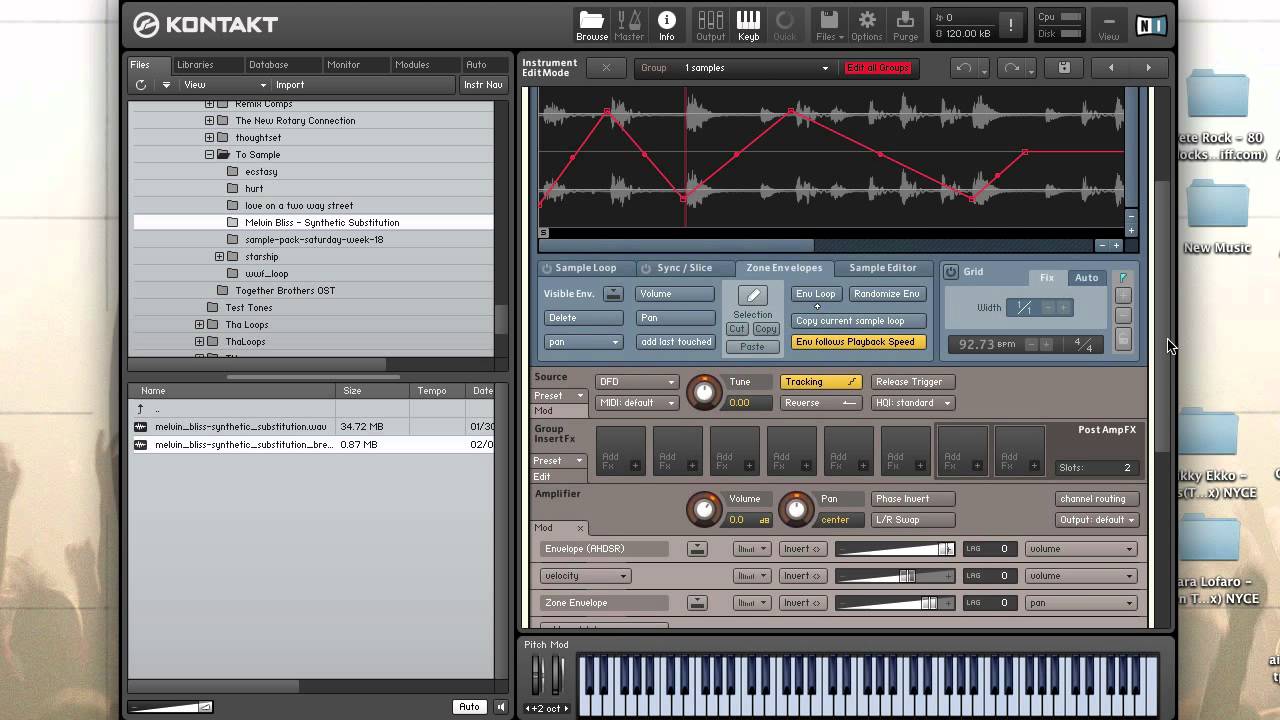Enable Phase Invert in Amplifier
Viewport: 1280px width, 720px height.
click(x=912, y=499)
